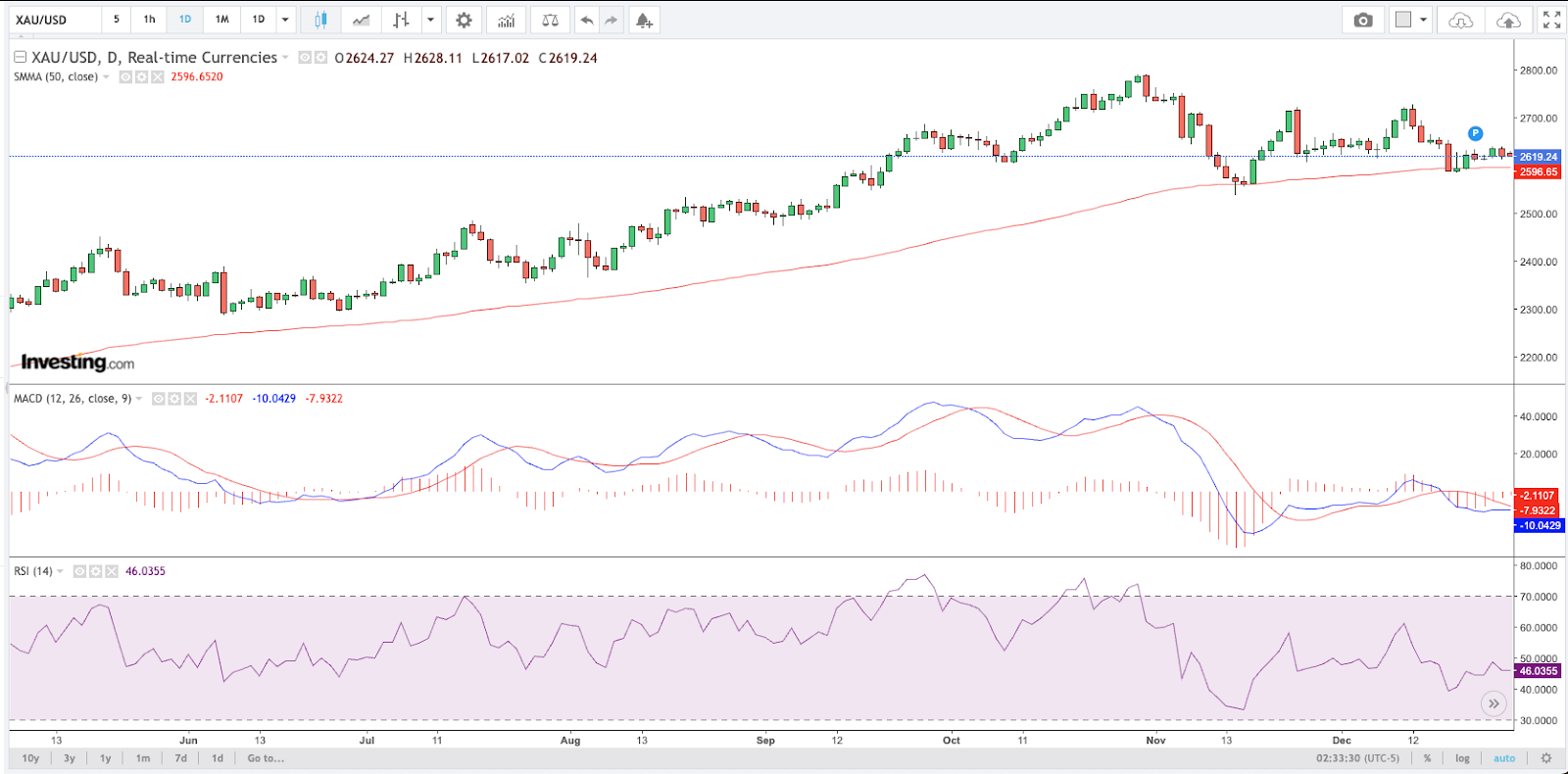Select the 1M interval
This screenshot has width=1568, height=774.
coord(222,20)
